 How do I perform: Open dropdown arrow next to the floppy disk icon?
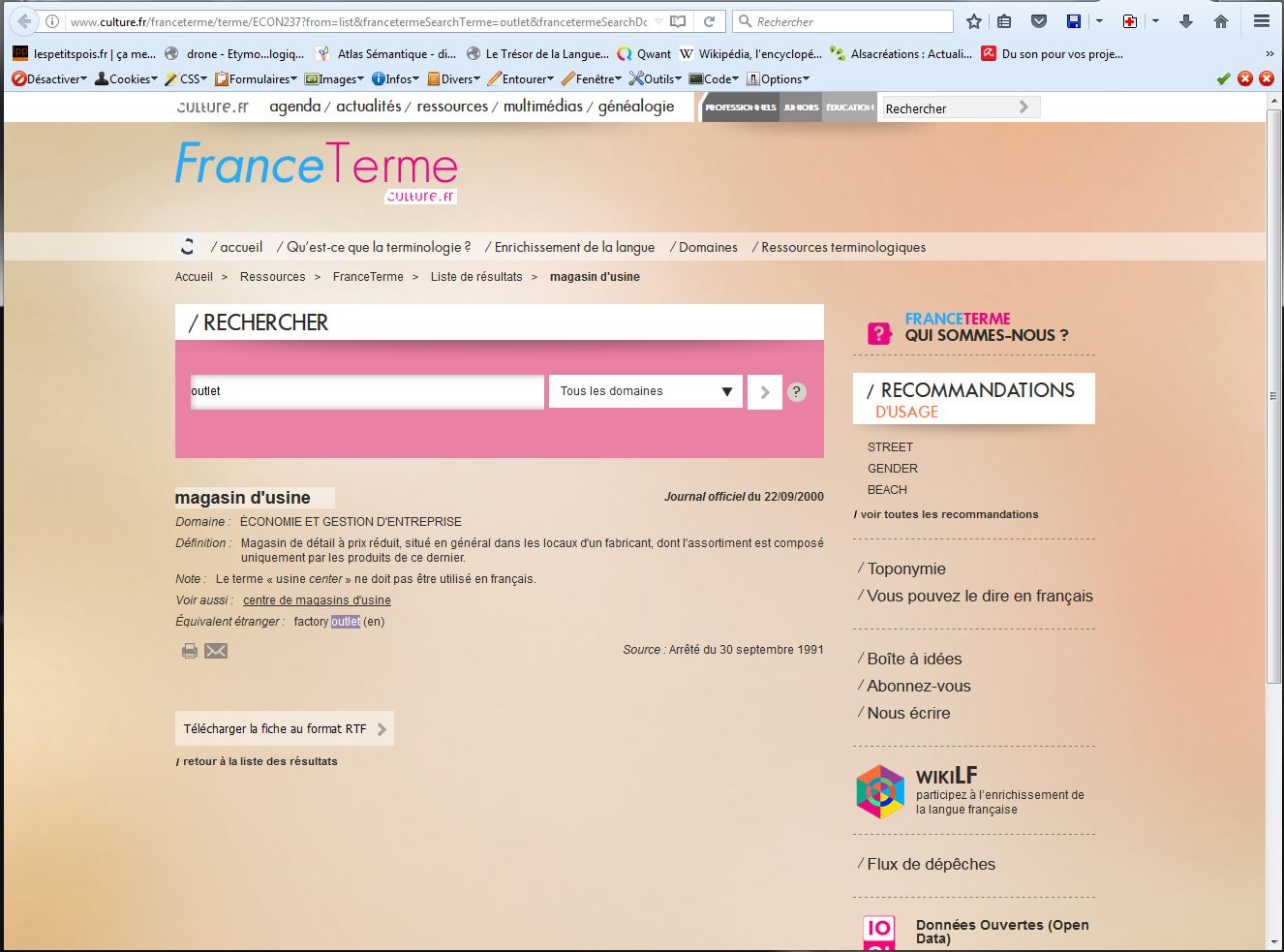(x=1099, y=21)
